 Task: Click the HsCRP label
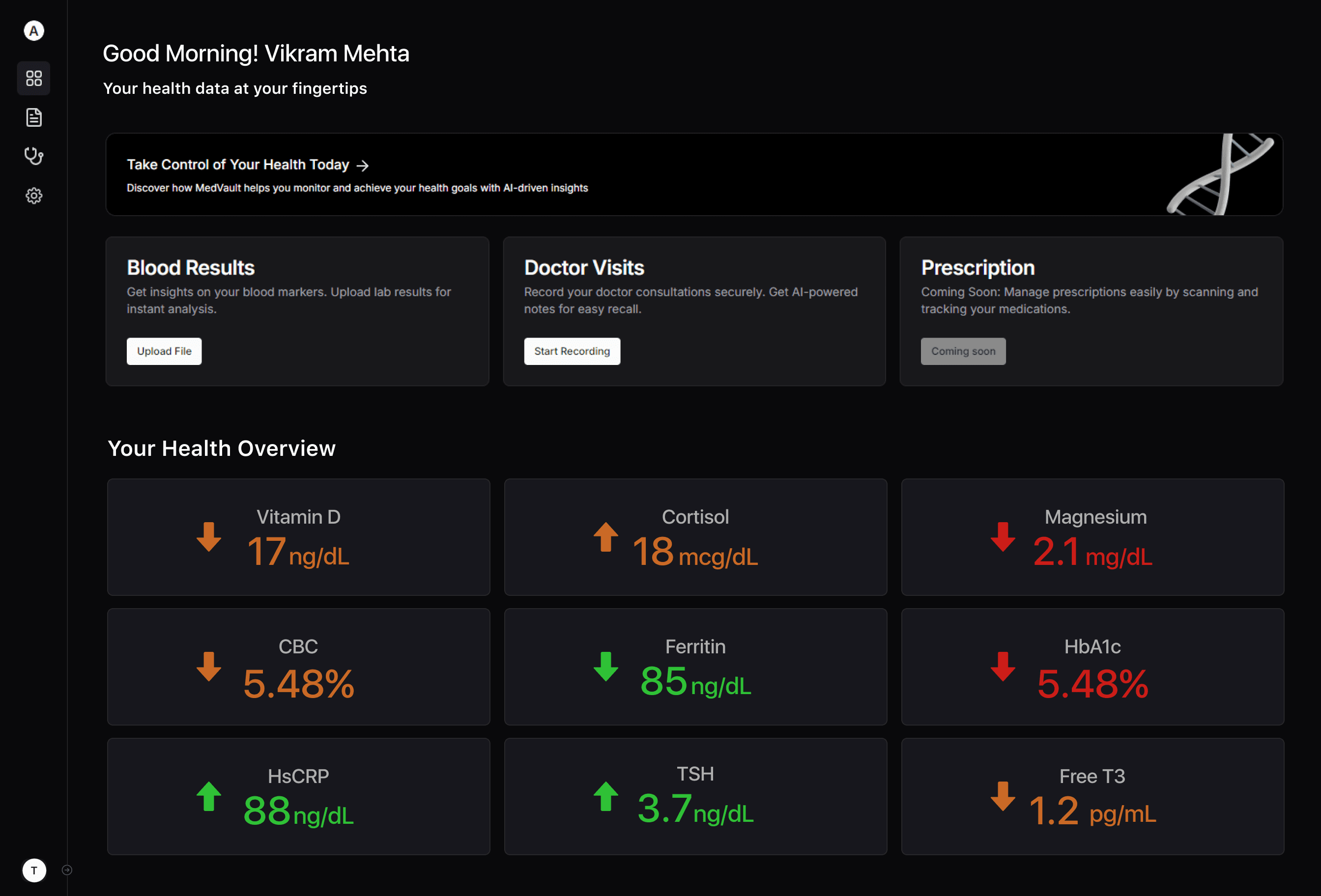point(298,776)
